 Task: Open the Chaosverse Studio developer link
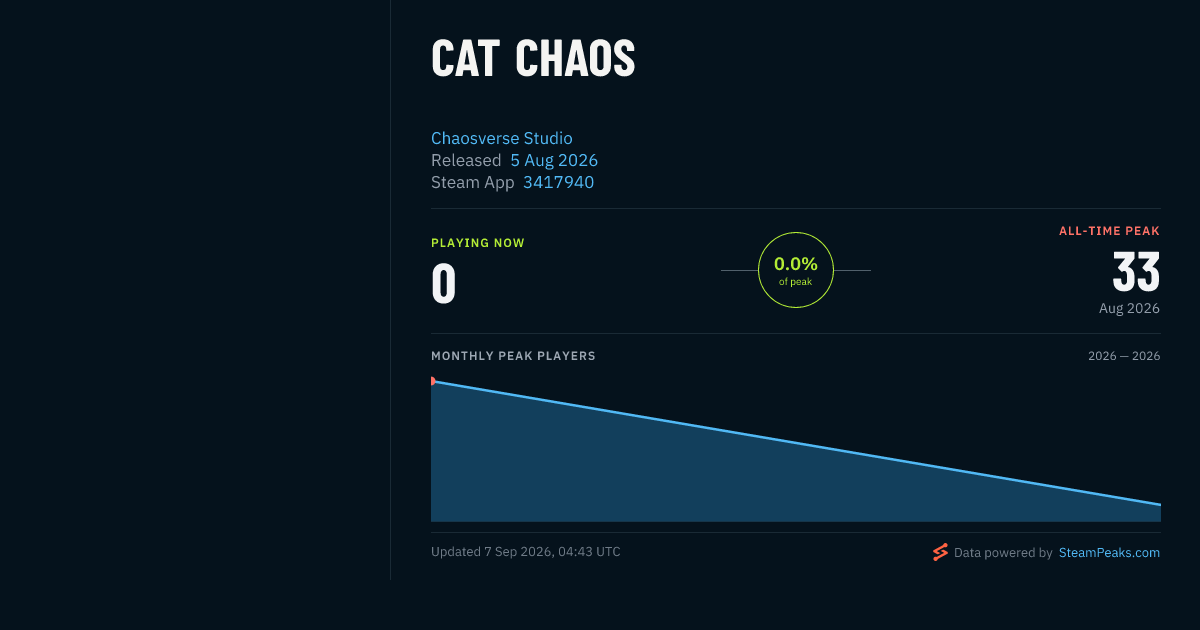point(502,138)
